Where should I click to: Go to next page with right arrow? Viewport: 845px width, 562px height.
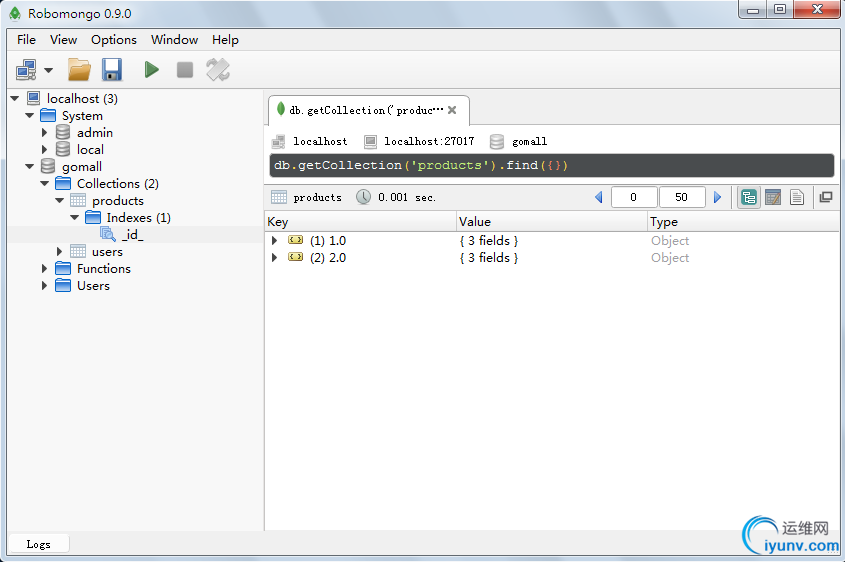717,197
